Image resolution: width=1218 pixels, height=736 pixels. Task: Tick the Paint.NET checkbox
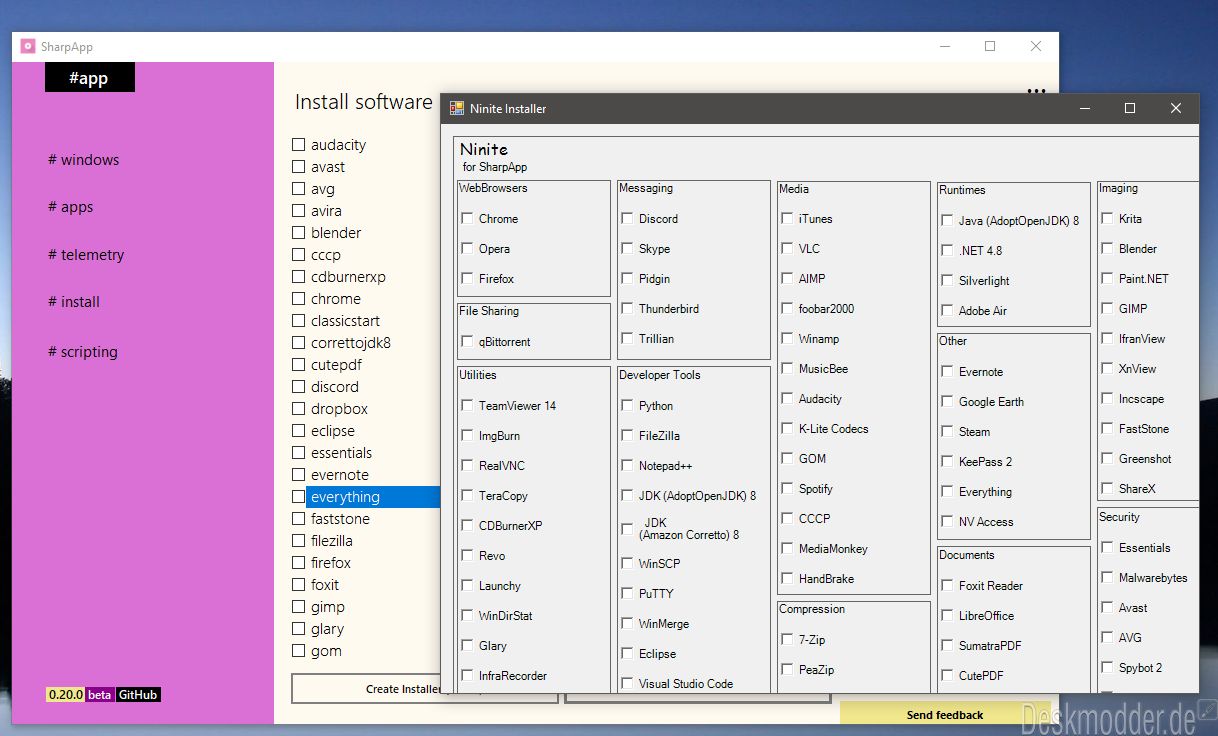pos(1107,279)
